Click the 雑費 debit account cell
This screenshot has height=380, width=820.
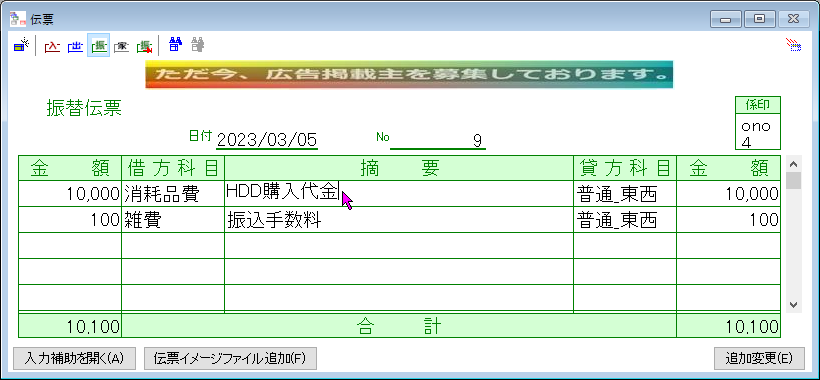tap(173, 220)
